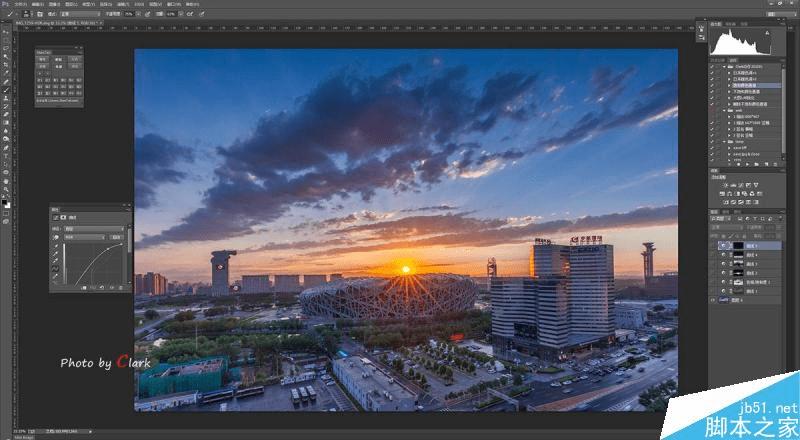Select the Lasso tool
The width and height of the screenshot is (800, 440).
tap(6, 48)
